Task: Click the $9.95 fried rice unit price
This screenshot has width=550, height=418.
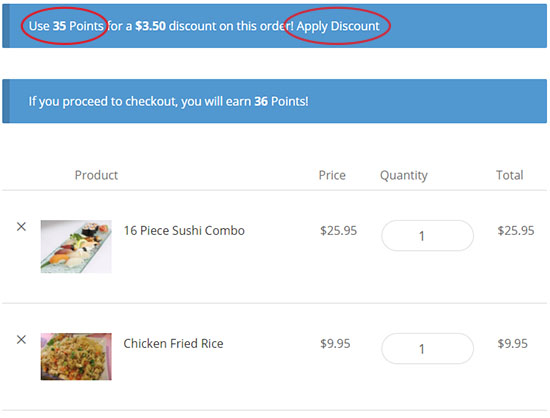Action: (335, 343)
